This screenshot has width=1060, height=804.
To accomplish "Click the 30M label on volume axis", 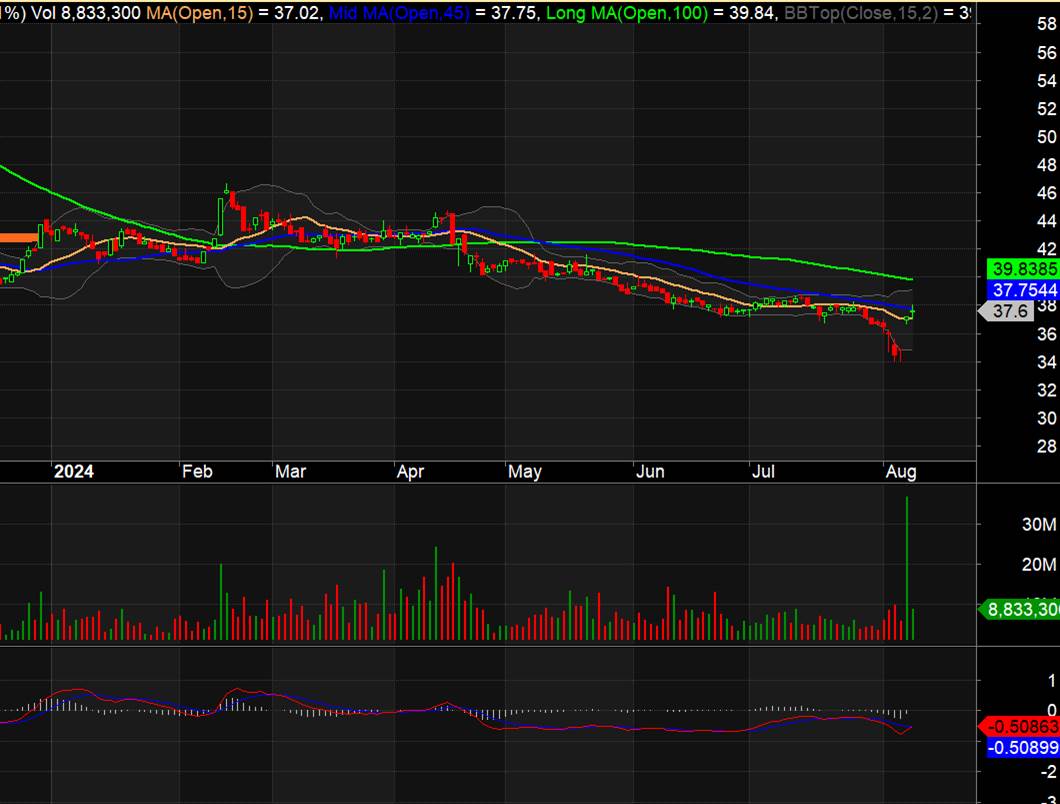I will (1039, 525).
